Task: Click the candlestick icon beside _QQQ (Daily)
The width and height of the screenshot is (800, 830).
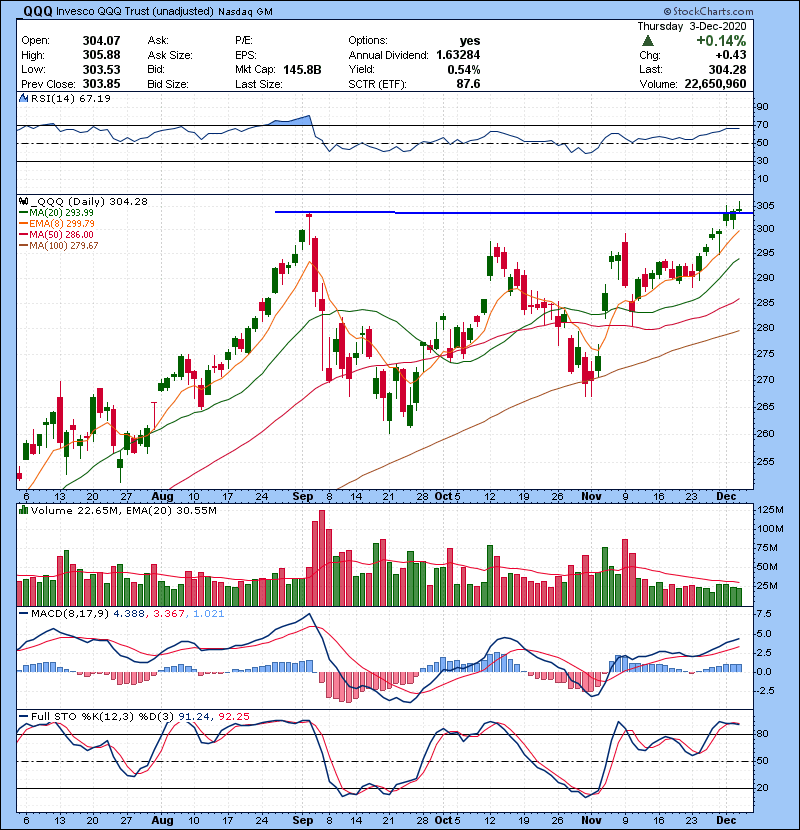Action: click(x=23, y=201)
